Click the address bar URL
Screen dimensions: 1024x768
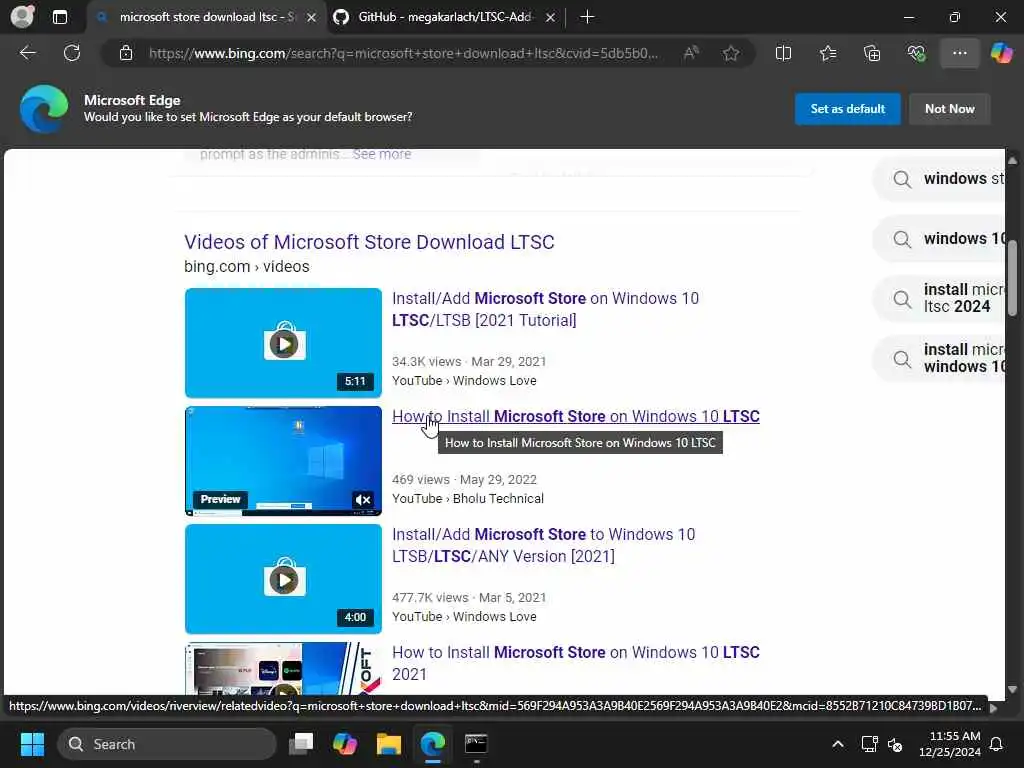coord(403,53)
